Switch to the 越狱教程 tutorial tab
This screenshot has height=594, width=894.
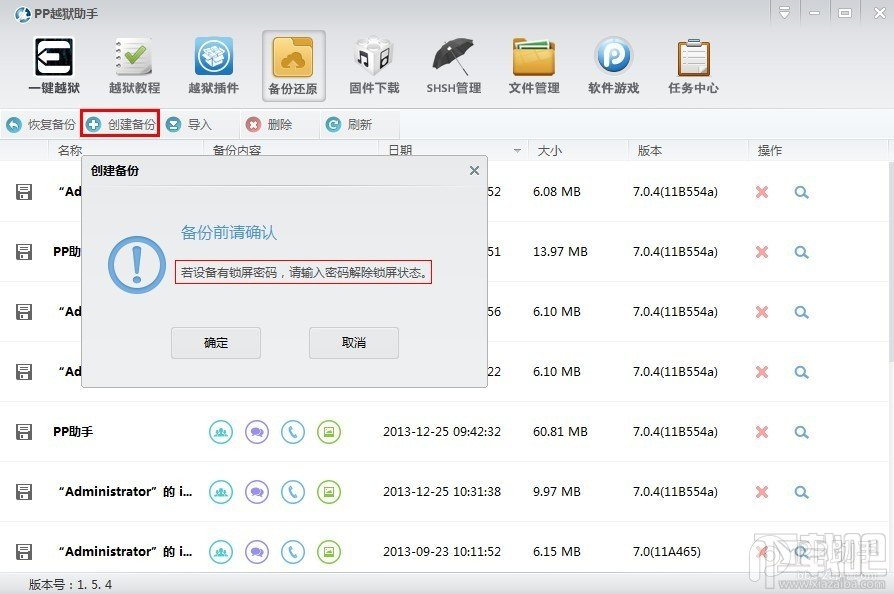134,65
